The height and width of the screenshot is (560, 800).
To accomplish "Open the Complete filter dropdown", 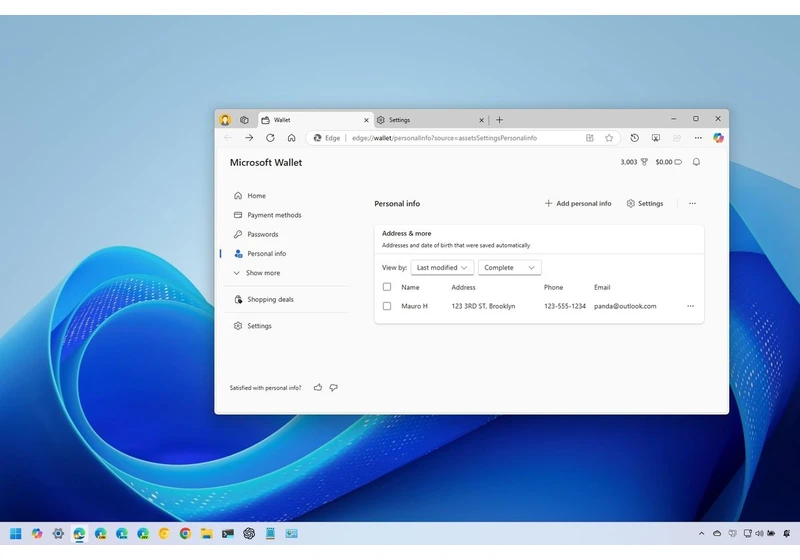I will [x=510, y=268].
